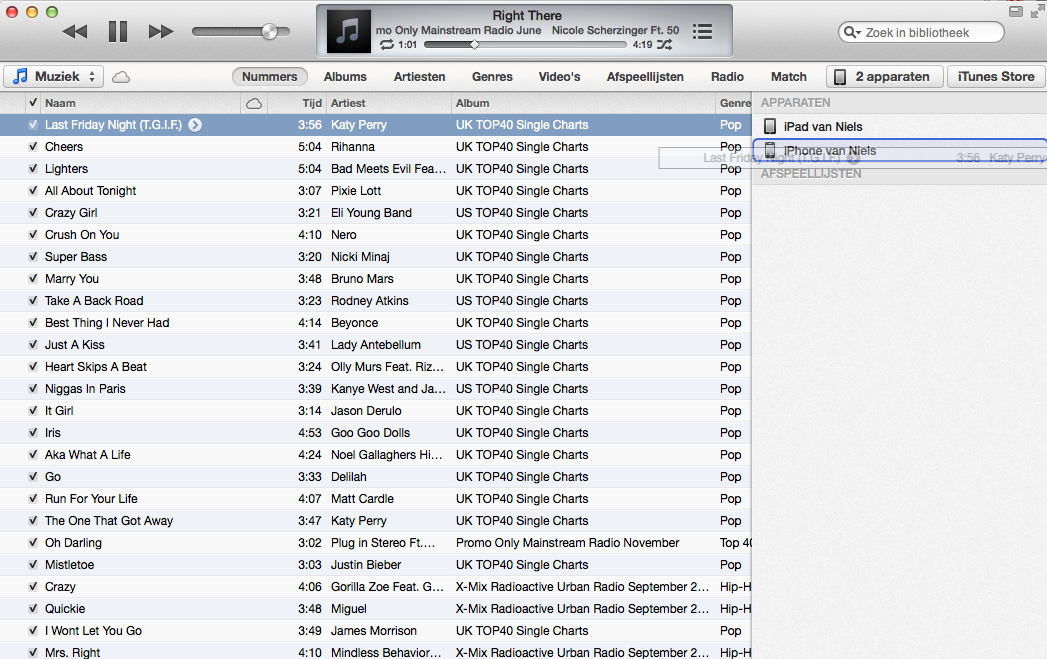Switch to the Artiesten tab
Image resolution: width=1047 pixels, height=659 pixels.
(x=419, y=77)
